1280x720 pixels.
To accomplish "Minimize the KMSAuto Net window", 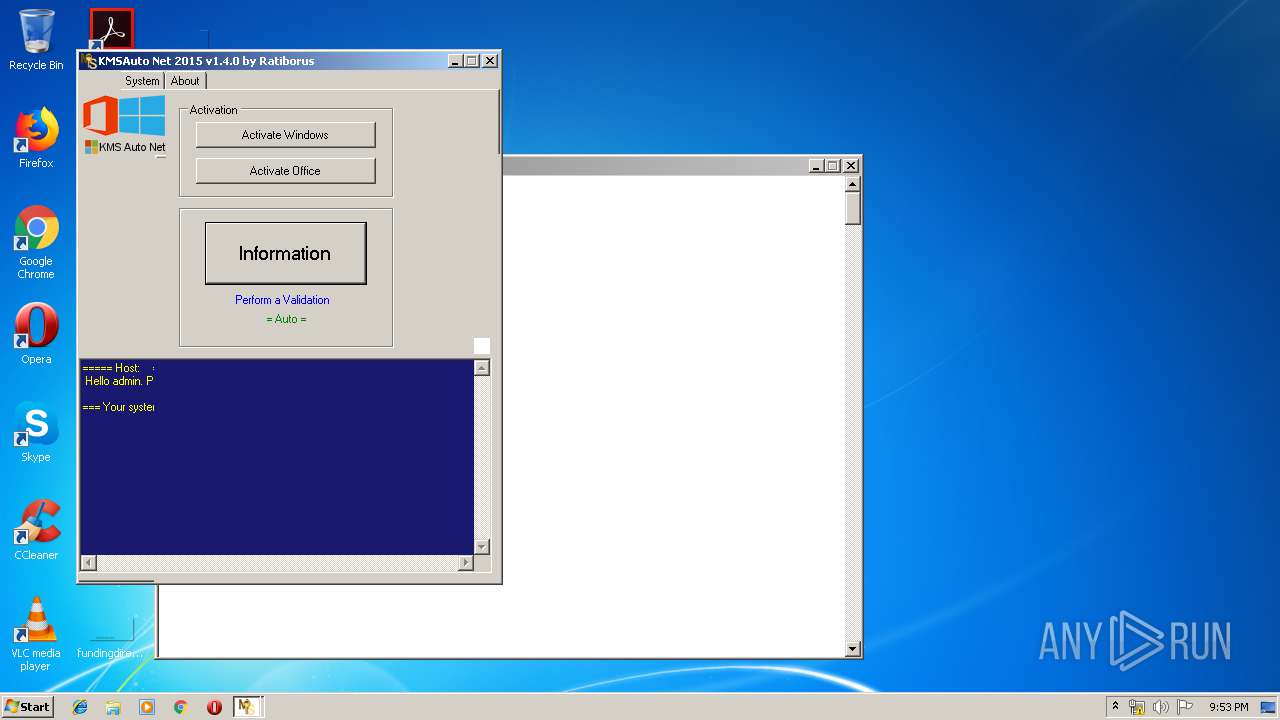I will point(455,61).
